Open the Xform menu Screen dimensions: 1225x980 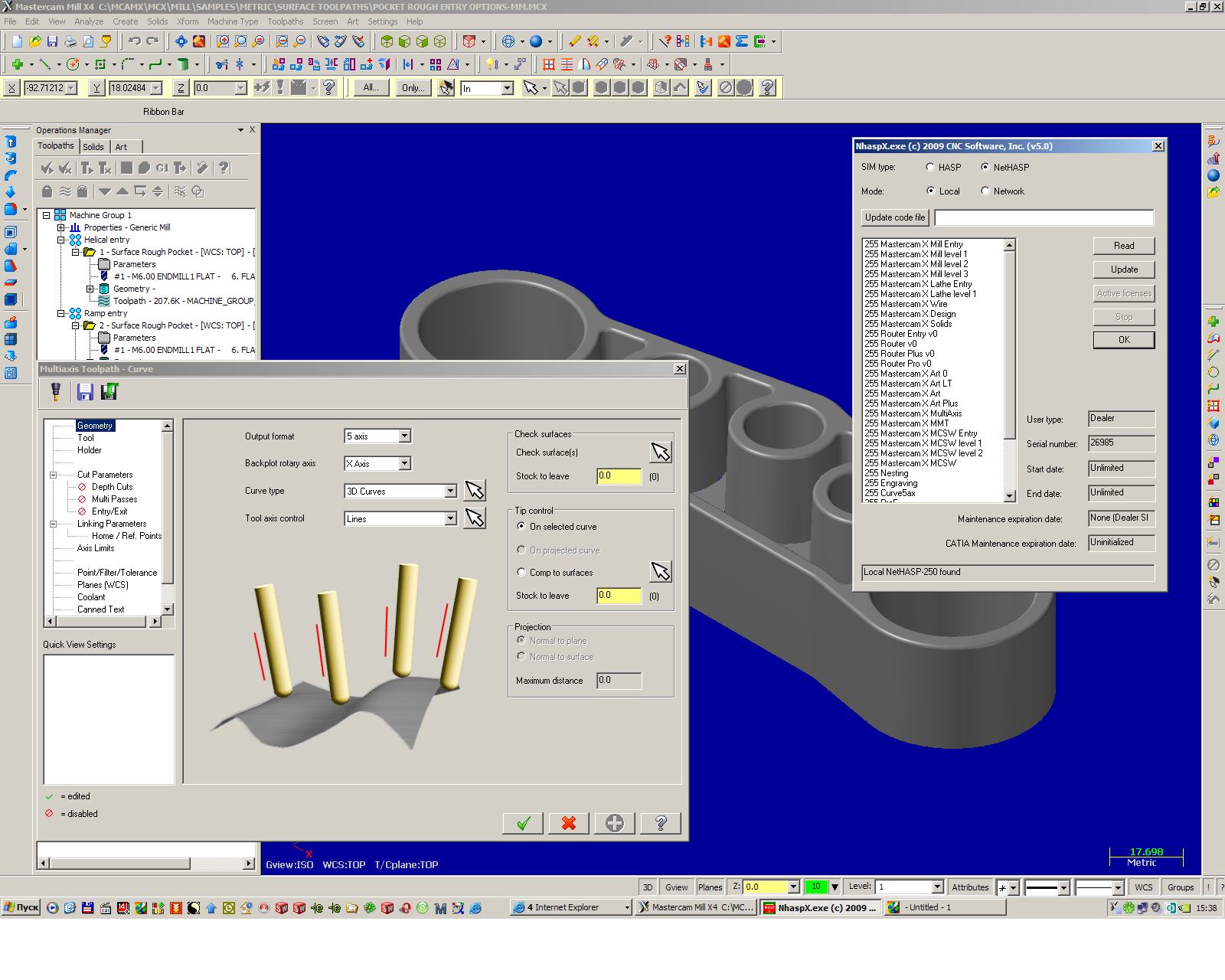pos(188,21)
